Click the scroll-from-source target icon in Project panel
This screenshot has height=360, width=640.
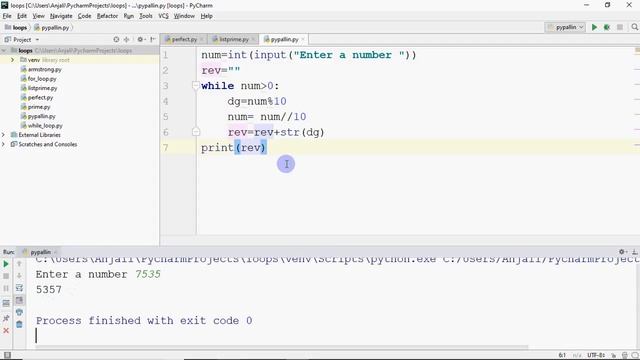pos(116,40)
